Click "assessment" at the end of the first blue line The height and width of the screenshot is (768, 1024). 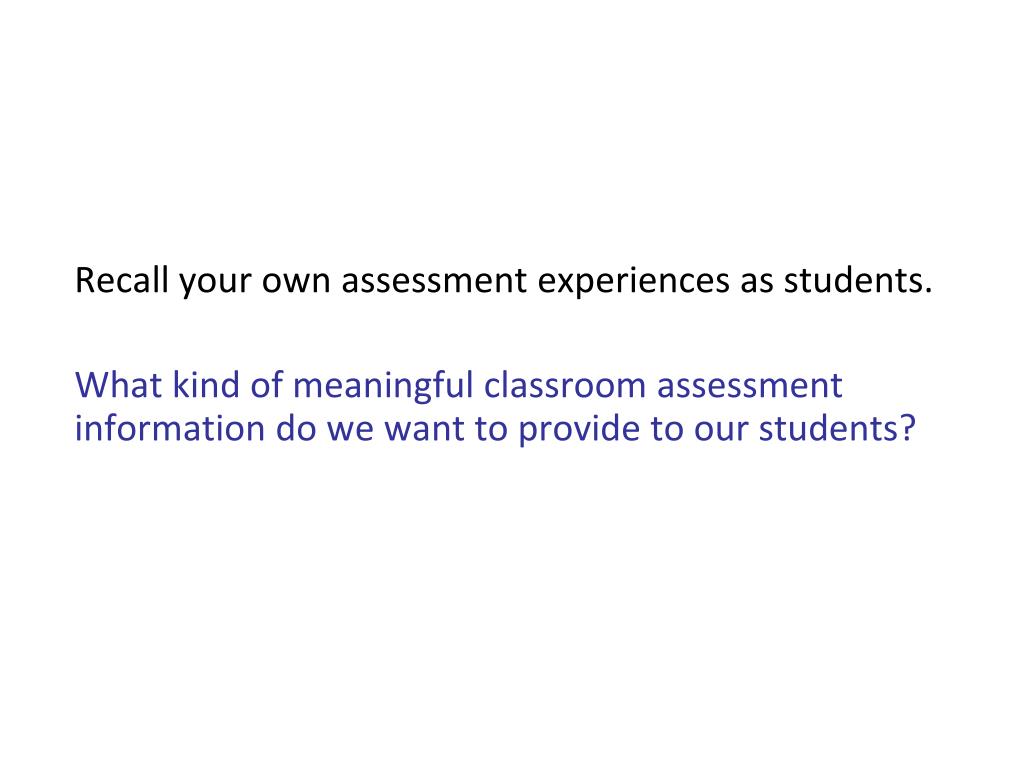[749, 387]
